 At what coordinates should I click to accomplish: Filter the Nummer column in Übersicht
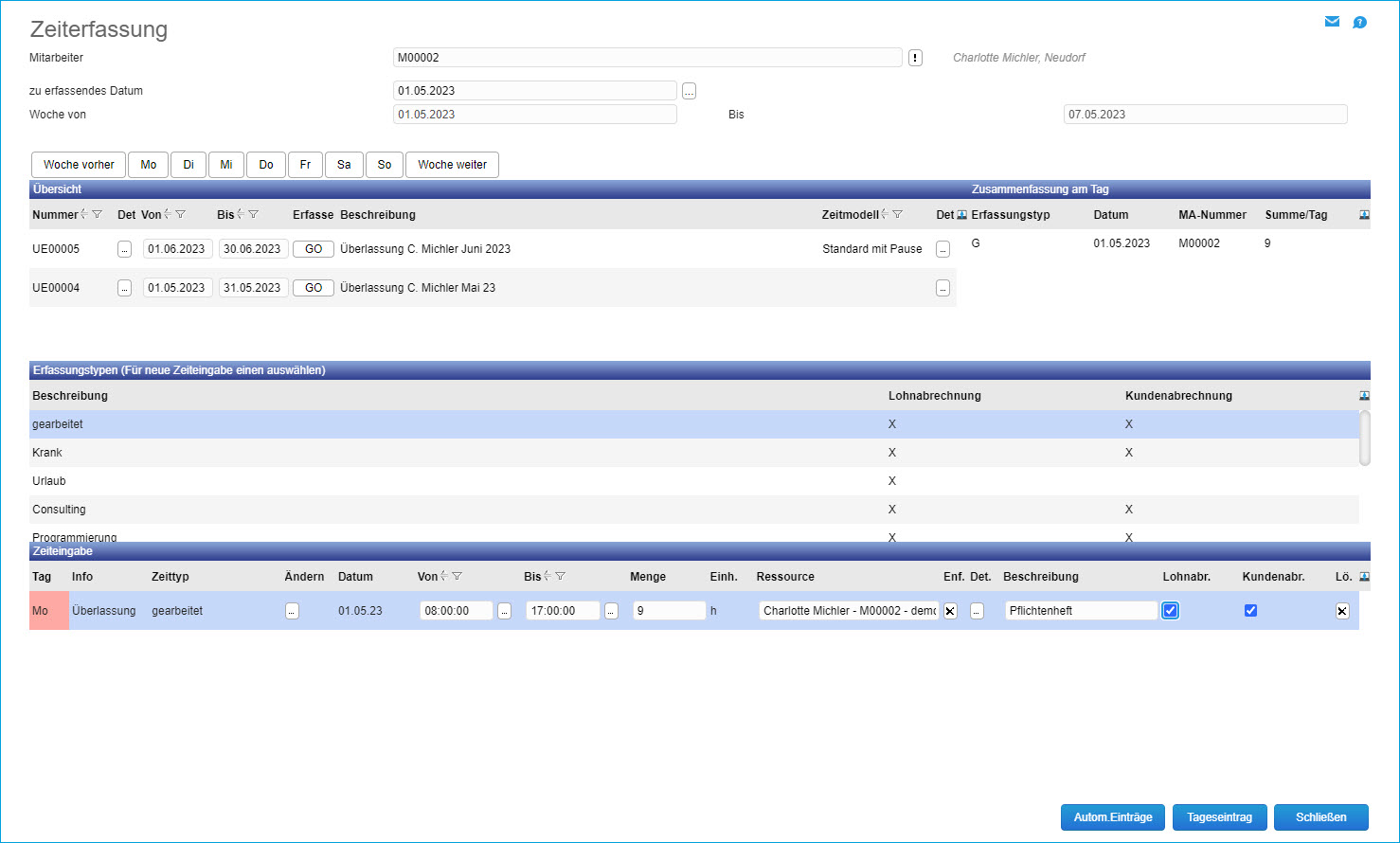(x=97, y=215)
